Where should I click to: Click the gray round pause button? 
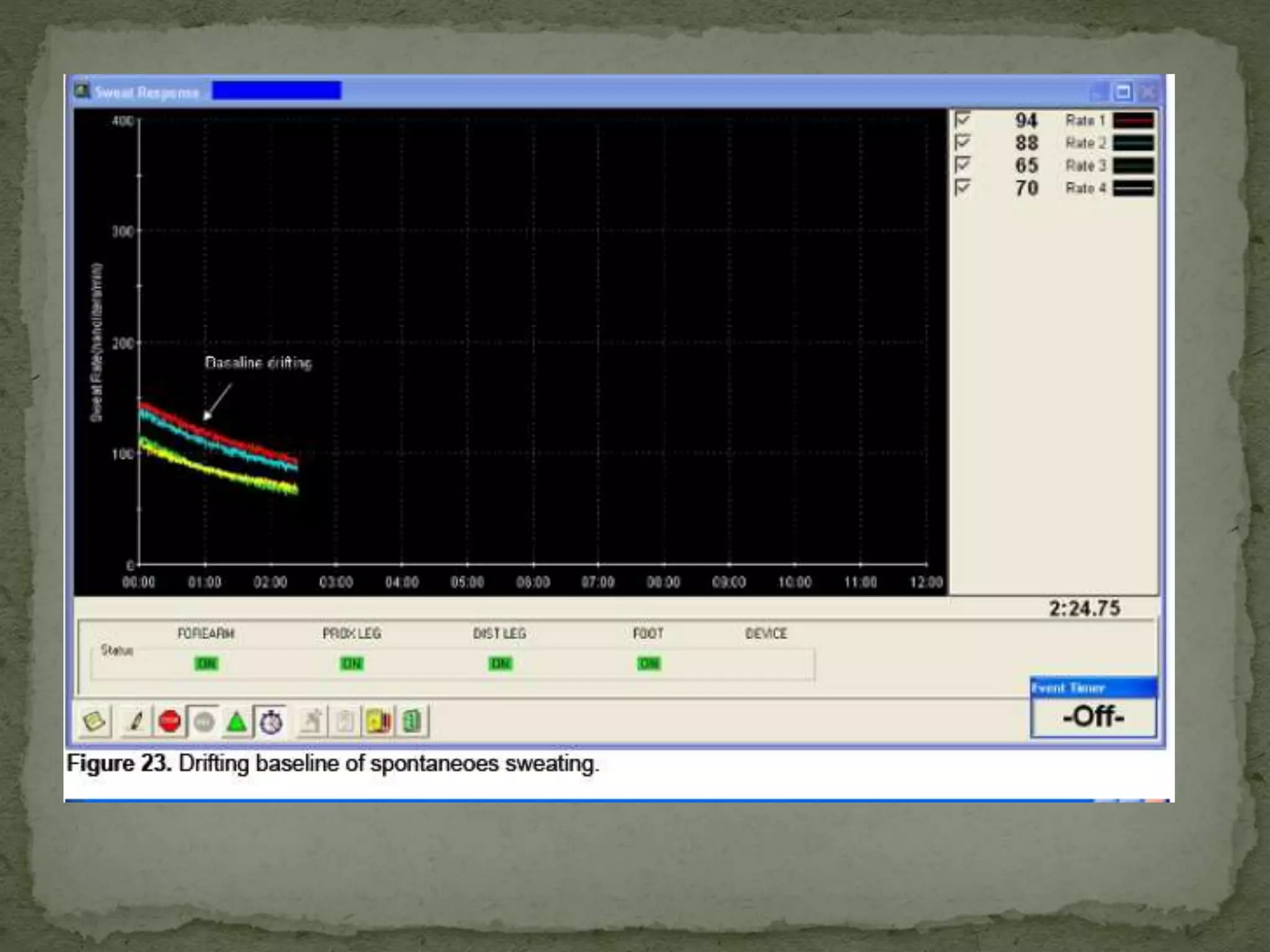(203, 721)
